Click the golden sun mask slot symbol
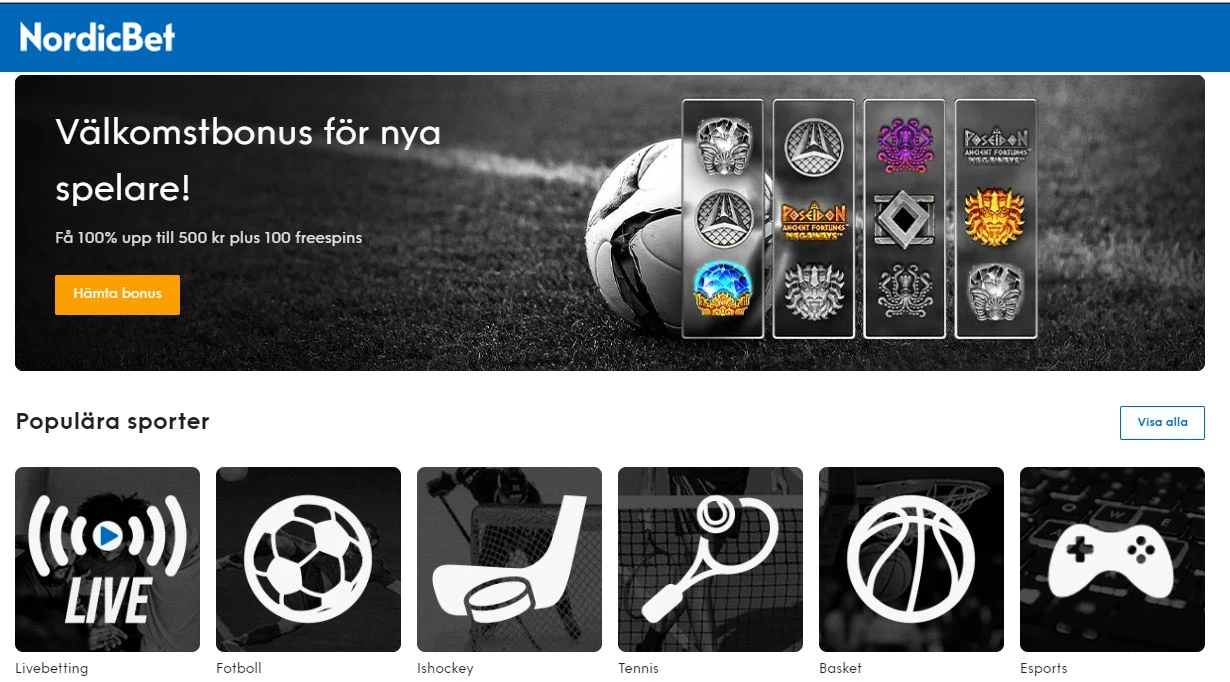Viewport: 1230px width, 682px height. tap(995, 217)
